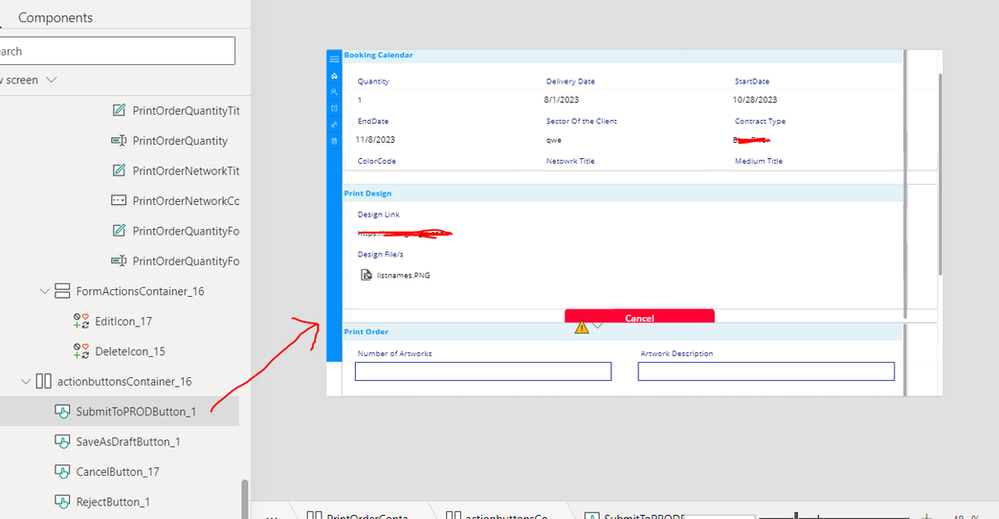This screenshot has height=519, width=999.
Task: Click the document icon in the blue app sidebar
Action: pos(334,141)
